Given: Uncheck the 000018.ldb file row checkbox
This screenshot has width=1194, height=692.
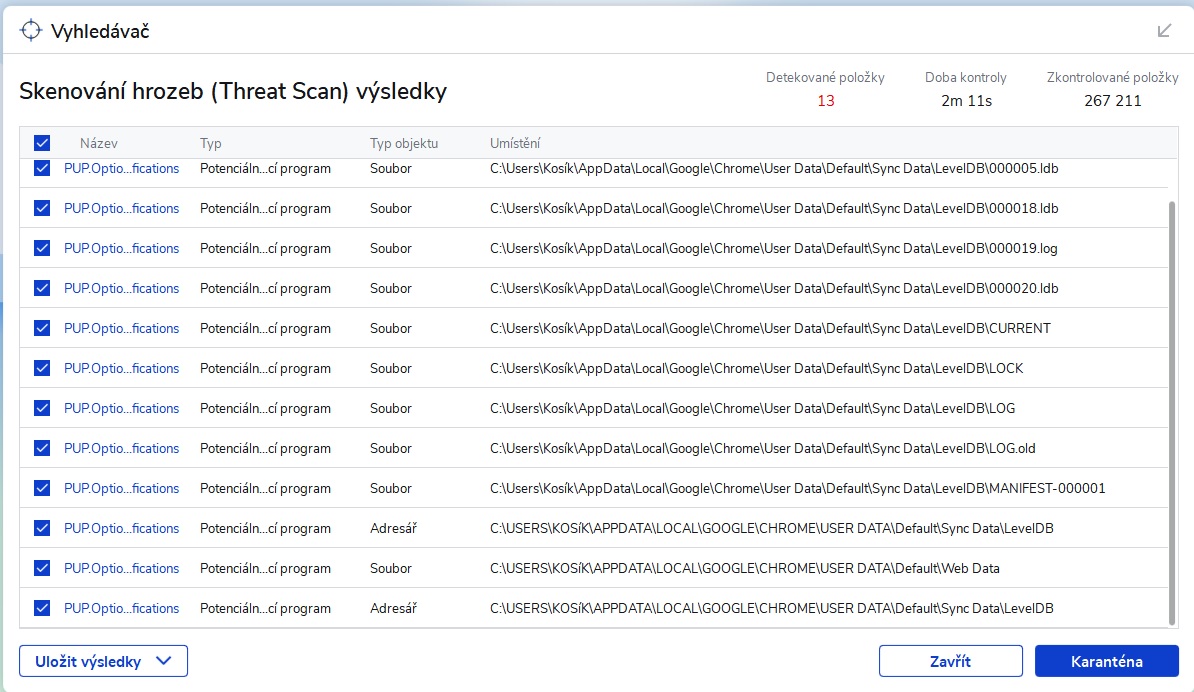Looking at the screenshot, I should click(42, 208).
